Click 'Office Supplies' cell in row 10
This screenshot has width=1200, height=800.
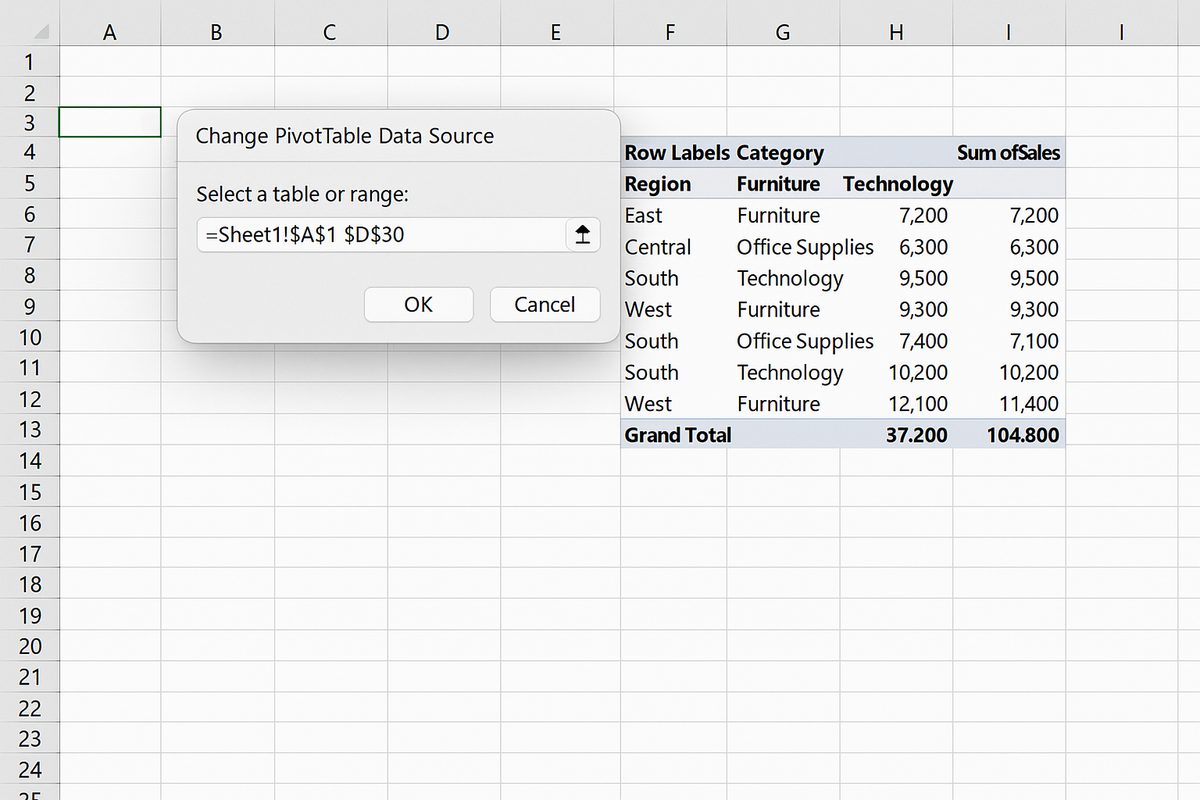805,341
